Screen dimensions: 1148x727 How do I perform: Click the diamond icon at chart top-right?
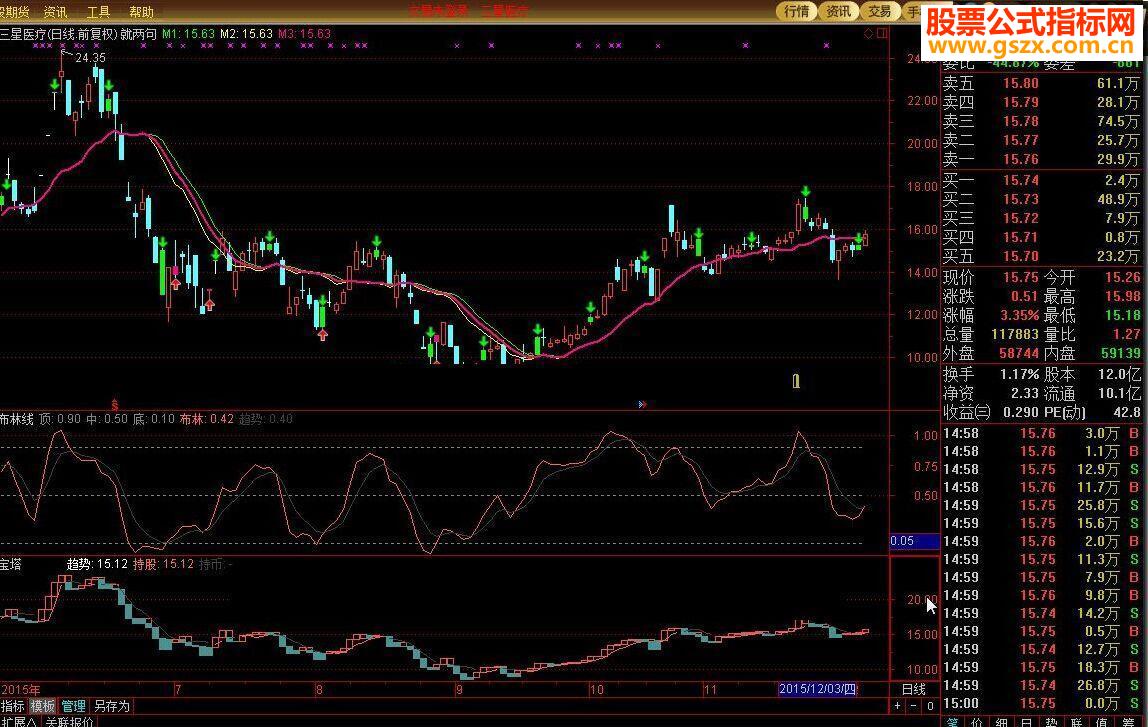pyautogui.click(x=868, y=33)
